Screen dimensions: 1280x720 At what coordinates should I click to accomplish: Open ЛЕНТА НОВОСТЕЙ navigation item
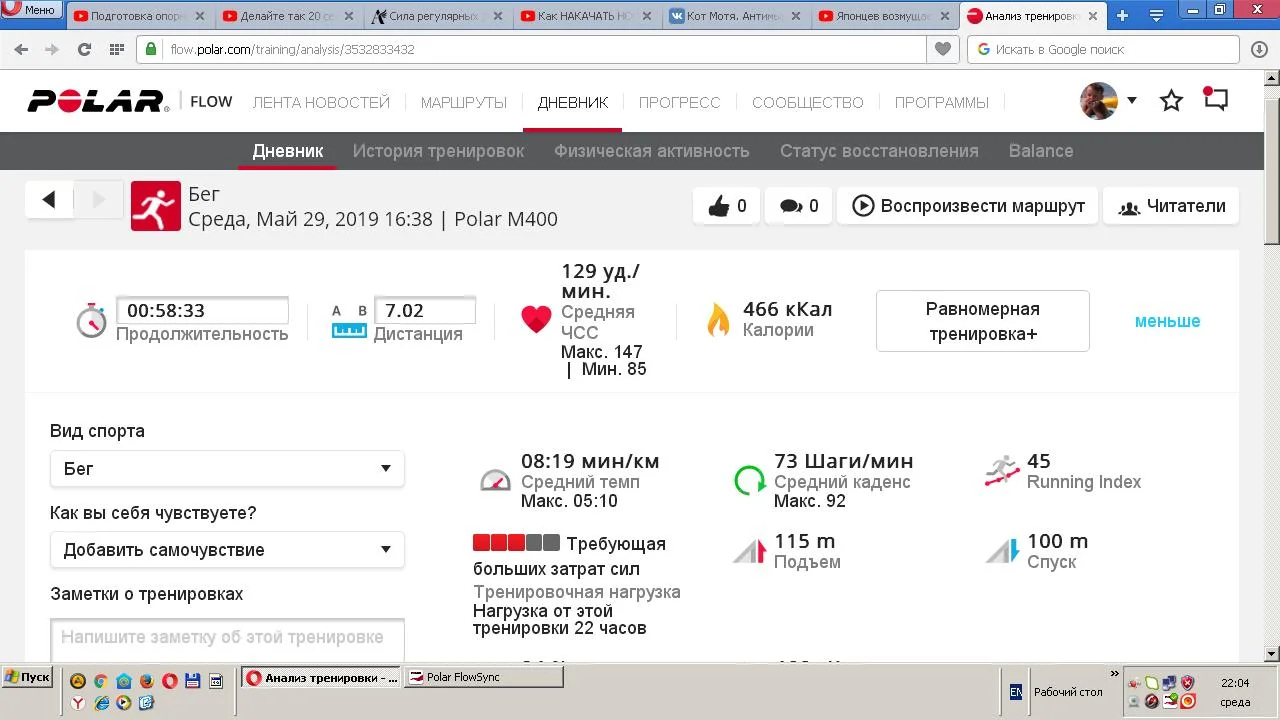321,102
